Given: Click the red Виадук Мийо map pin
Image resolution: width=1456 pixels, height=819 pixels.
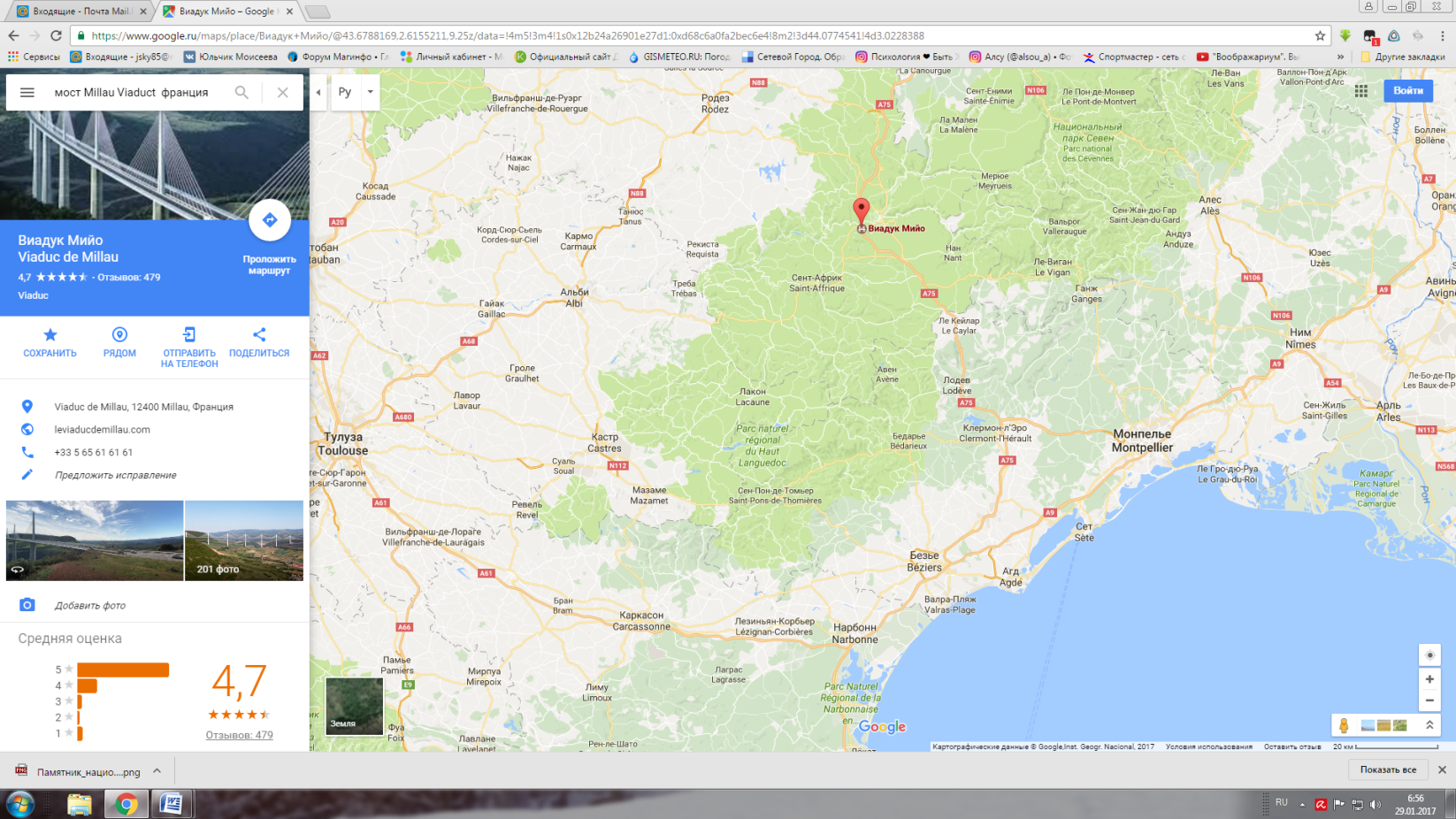Looking at the screenshot, I should tap(861, 211).
